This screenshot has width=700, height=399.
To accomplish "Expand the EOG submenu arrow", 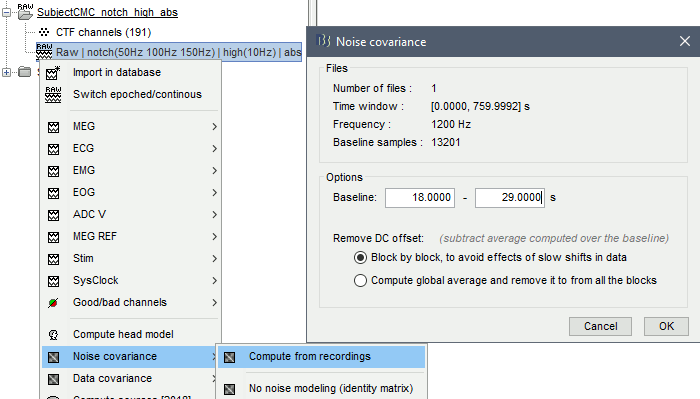I will point(214,192).
